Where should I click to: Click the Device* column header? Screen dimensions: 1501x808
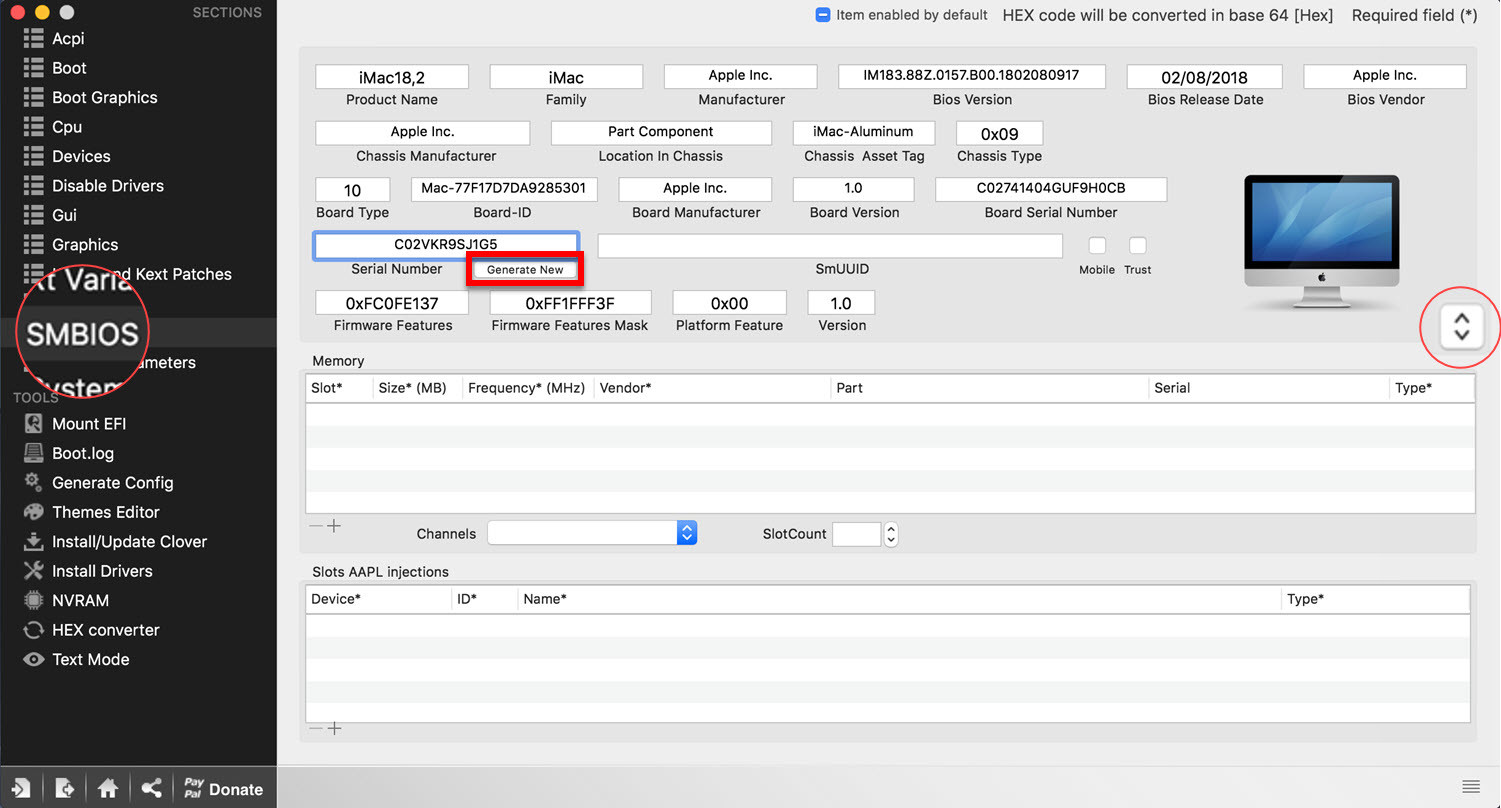(379, 599)
